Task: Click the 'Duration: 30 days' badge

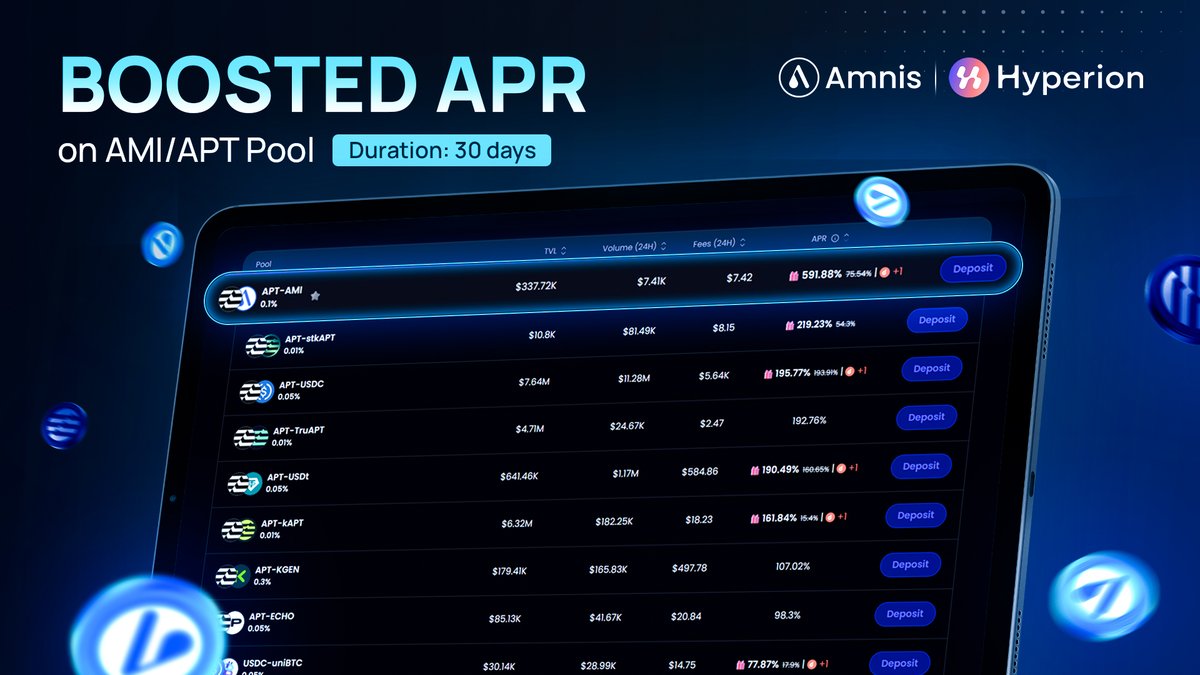Action: pyautogui.click(x=441, y=151)
